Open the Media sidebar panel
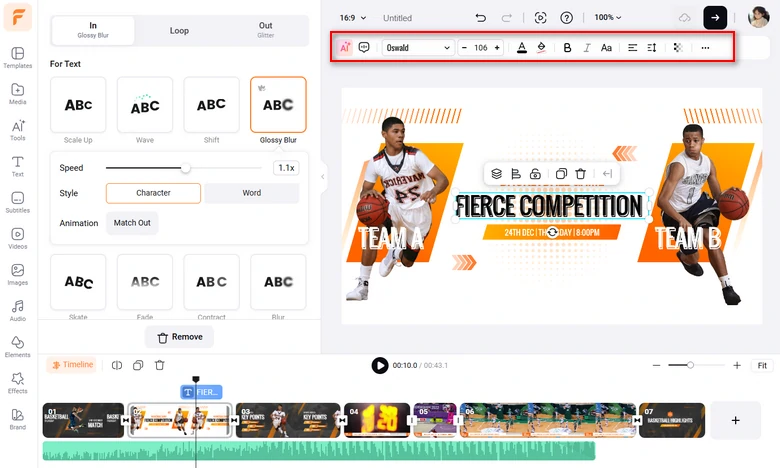 (x=17, y=94)
